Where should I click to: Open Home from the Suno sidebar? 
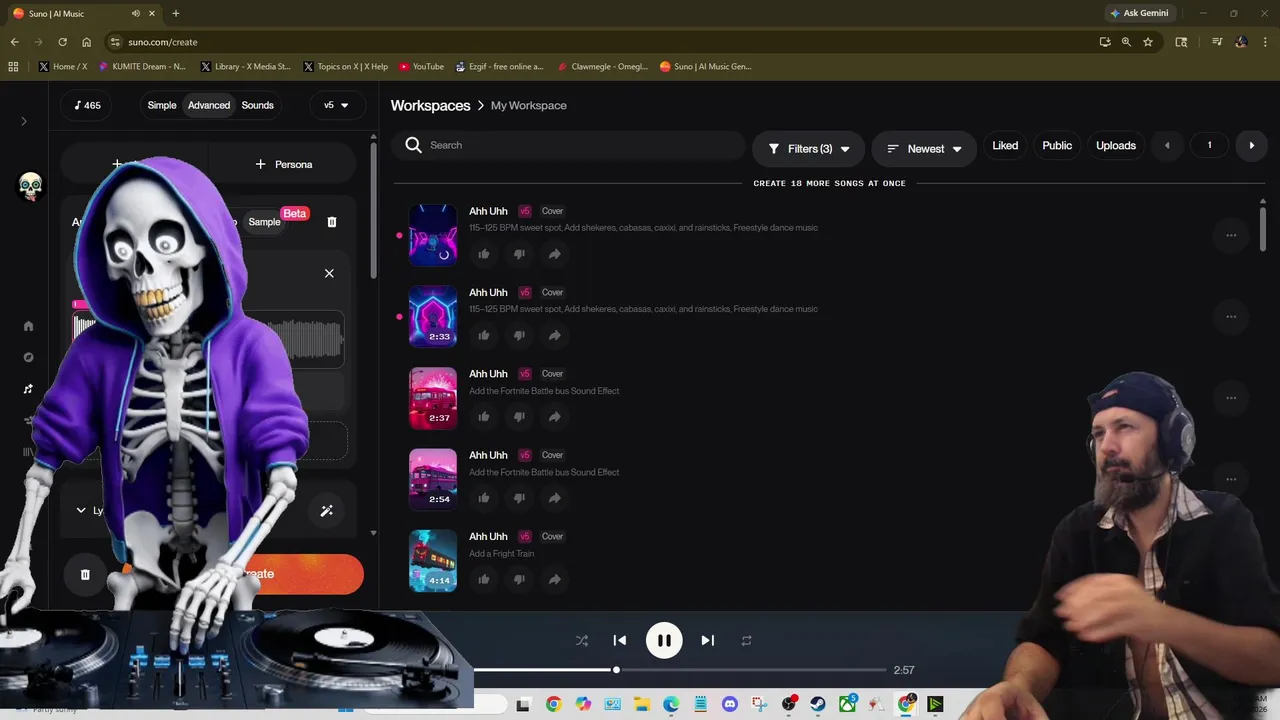coord(28,326)
